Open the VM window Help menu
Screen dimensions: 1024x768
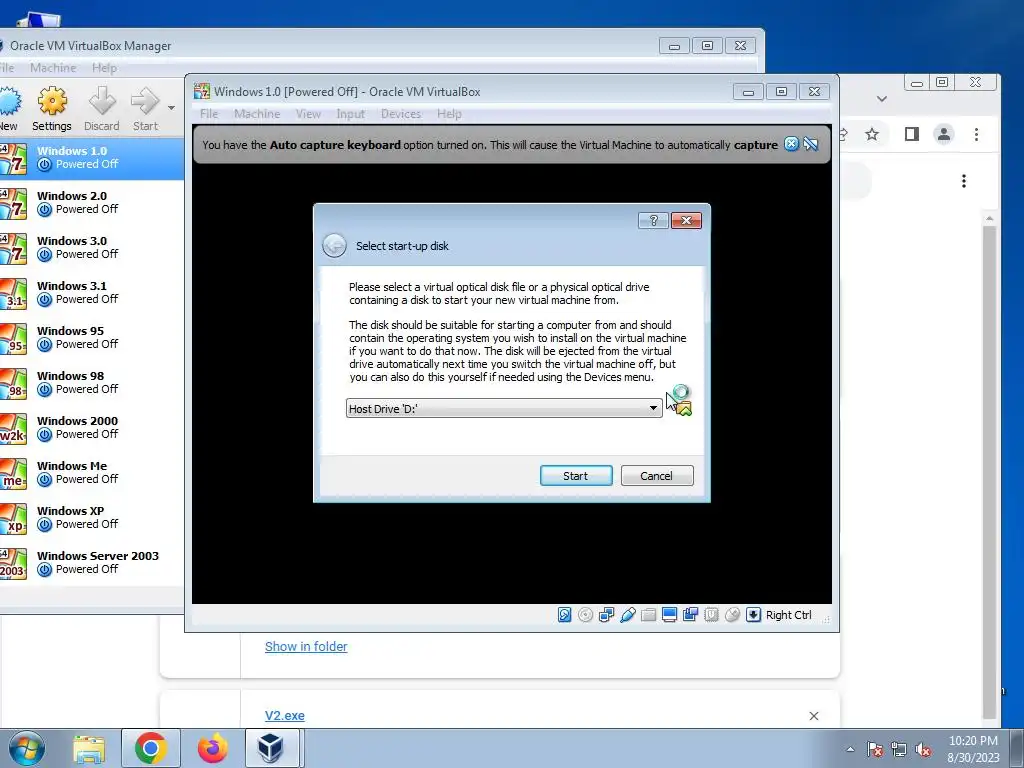[x=449, y=114]
